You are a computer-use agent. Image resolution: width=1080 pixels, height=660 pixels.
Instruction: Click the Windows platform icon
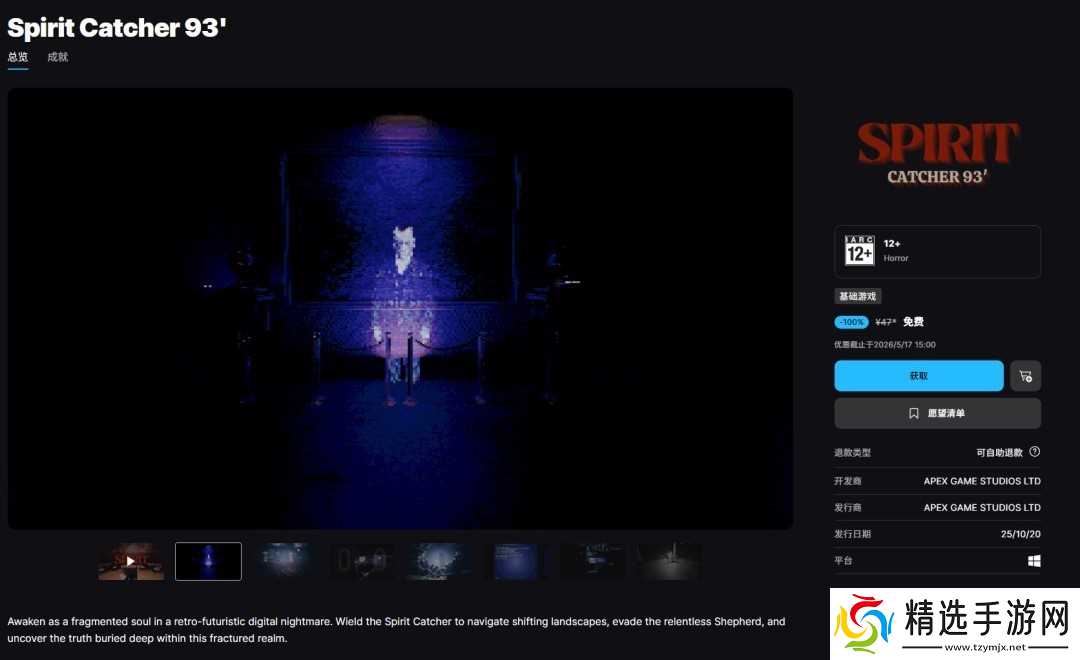pyautogui.click(x=1034, y=561)
